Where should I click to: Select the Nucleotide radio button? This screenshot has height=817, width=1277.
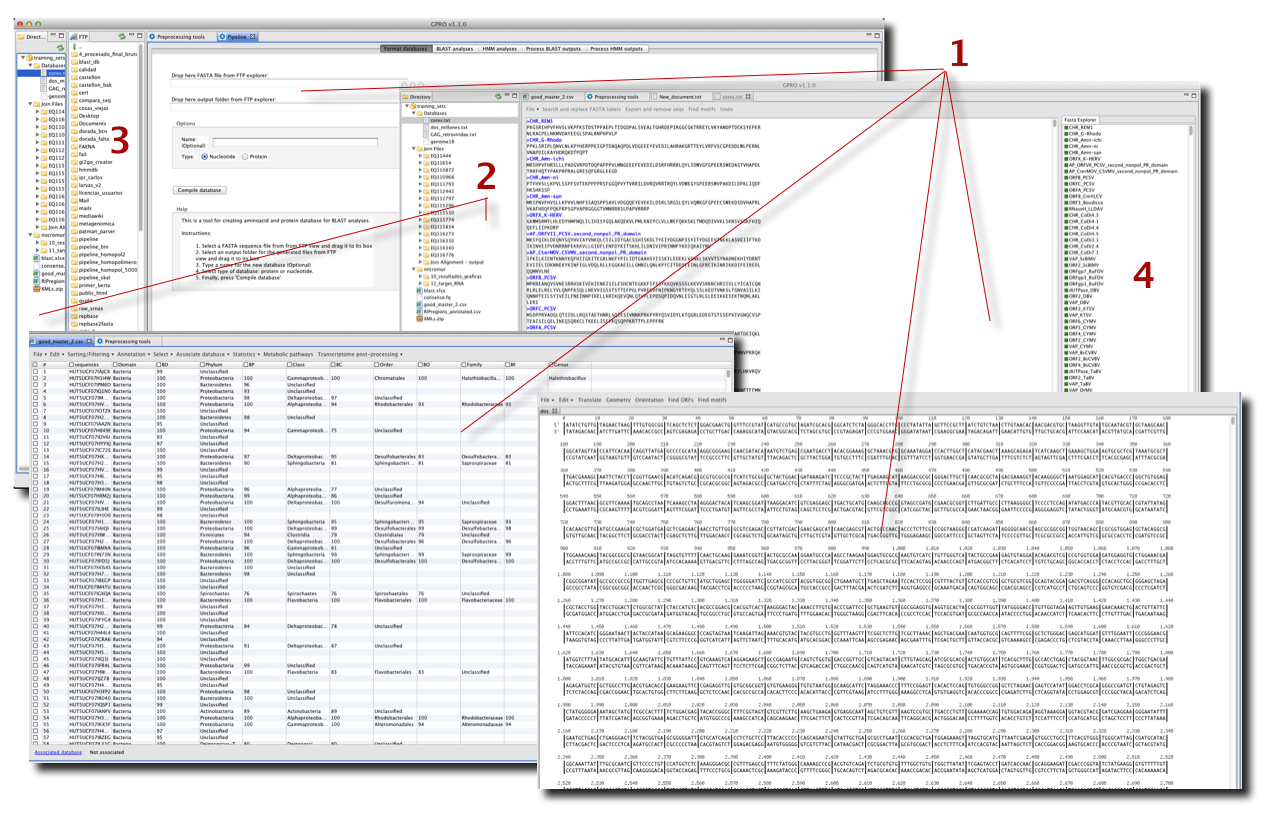206,157
